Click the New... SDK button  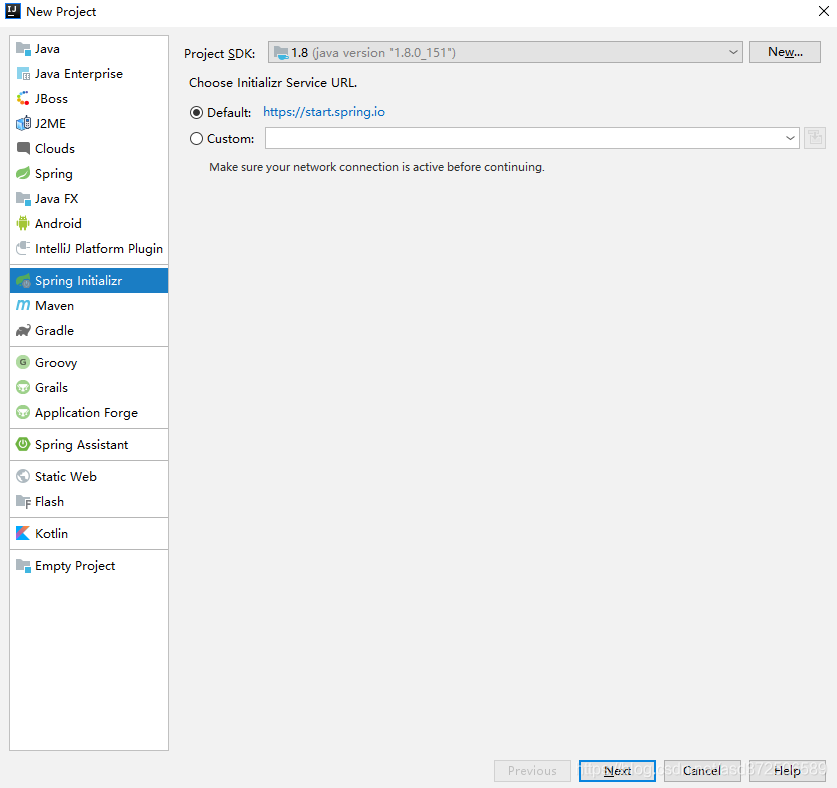pyautogui.click(x=785, y=52)
